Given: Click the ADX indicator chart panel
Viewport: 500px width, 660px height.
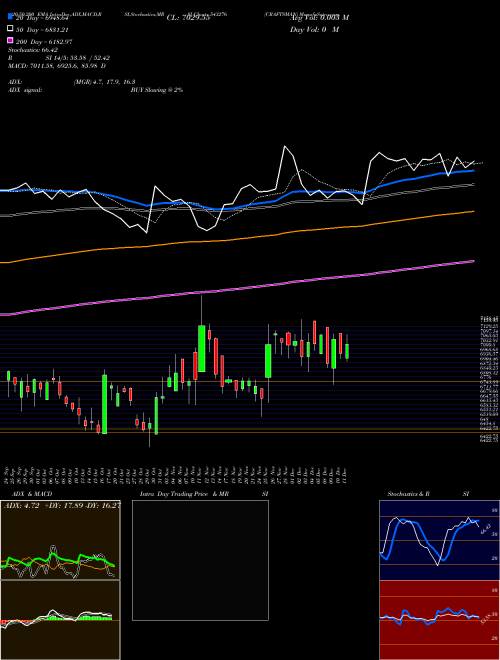Looking at the screenshot, I should (x=60, y=540).
